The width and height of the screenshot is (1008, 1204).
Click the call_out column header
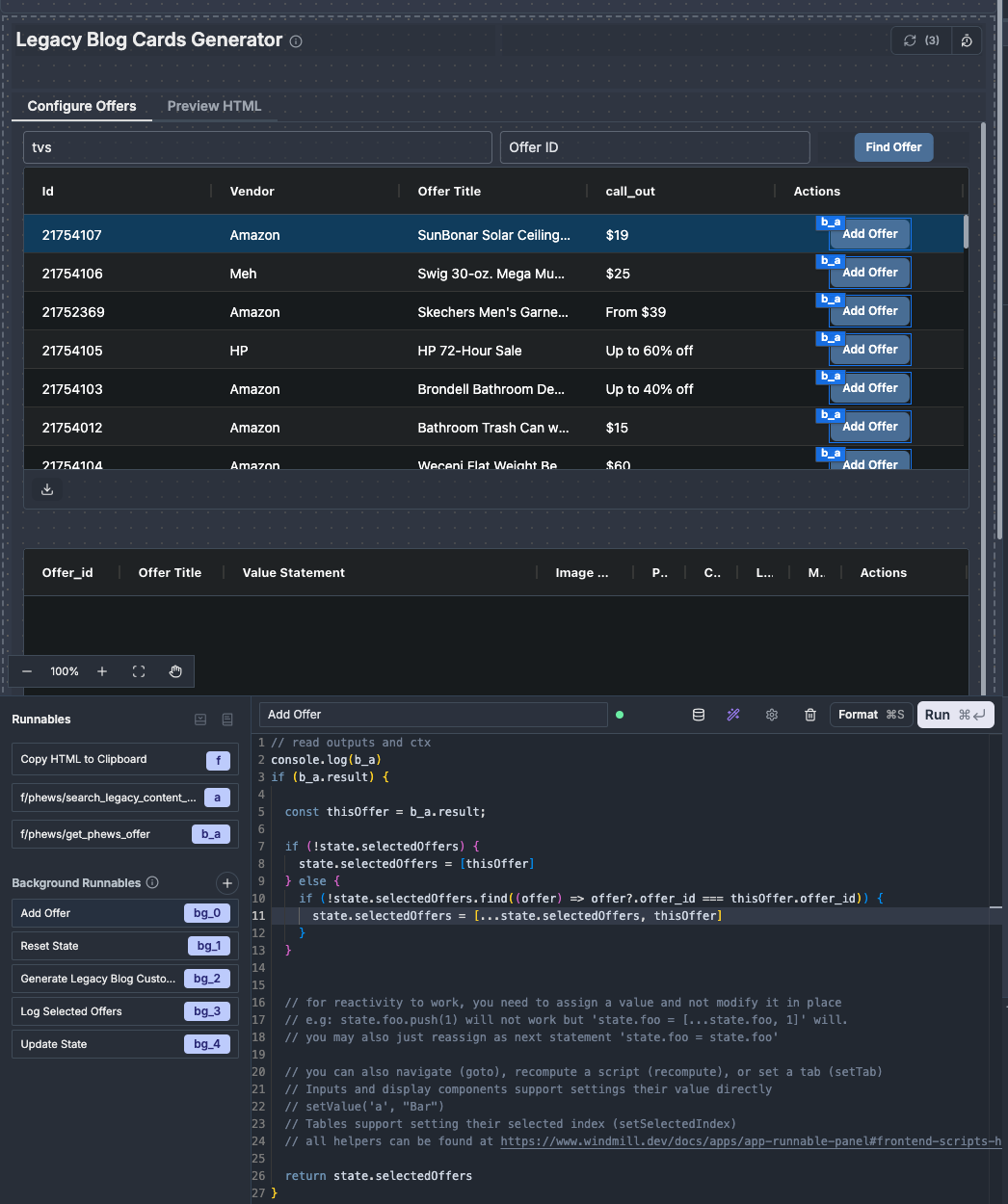[x=681, y=192]
